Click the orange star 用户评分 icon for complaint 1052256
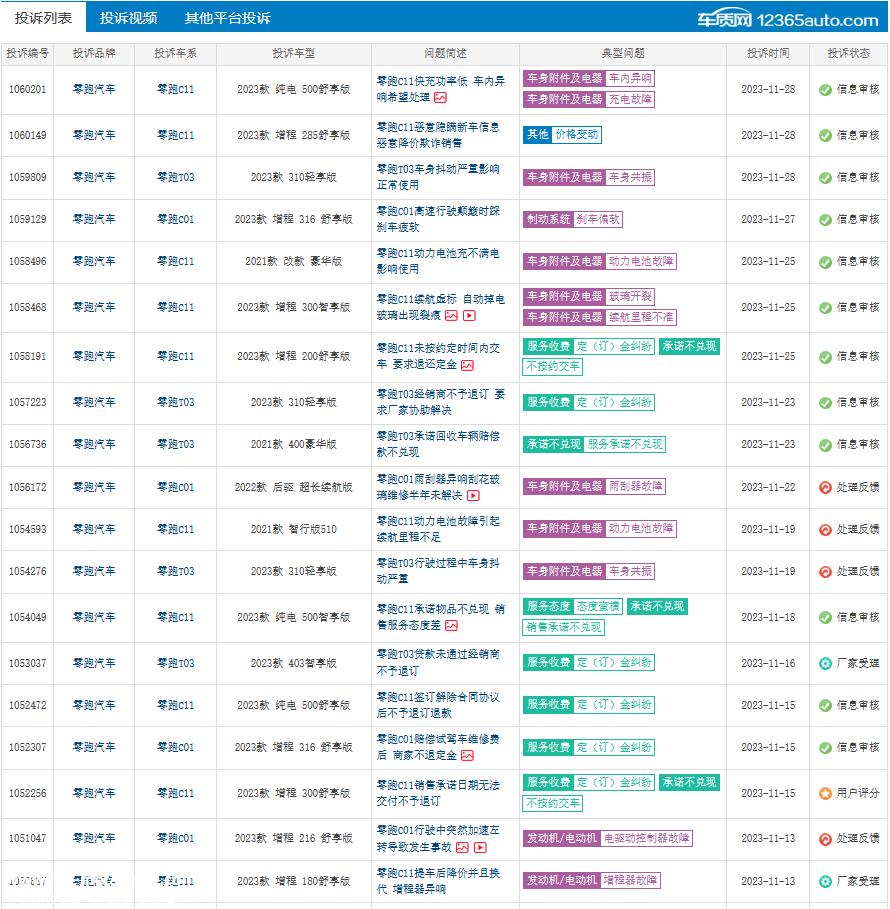 point(825,794)
